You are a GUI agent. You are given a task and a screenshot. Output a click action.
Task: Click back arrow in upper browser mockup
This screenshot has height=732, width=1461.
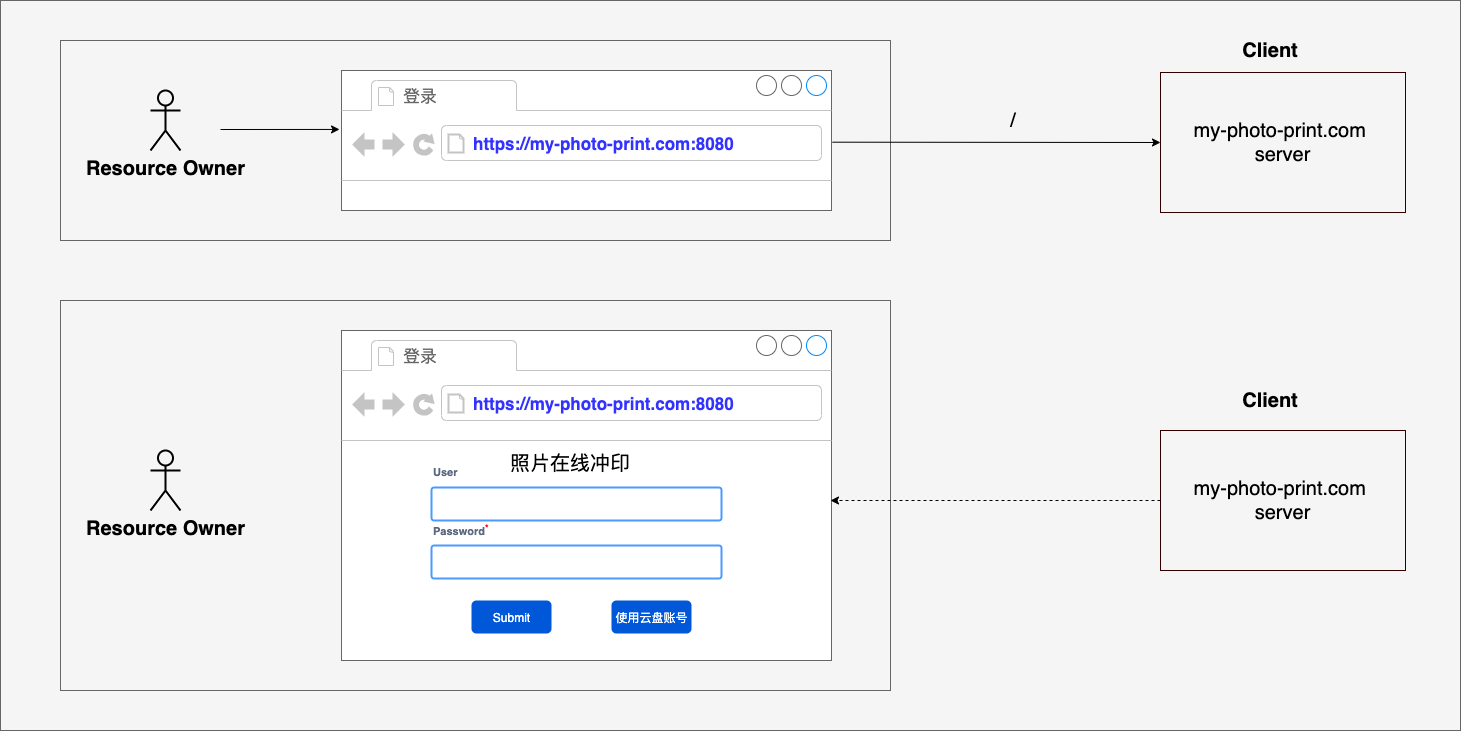tap(364, 145)
